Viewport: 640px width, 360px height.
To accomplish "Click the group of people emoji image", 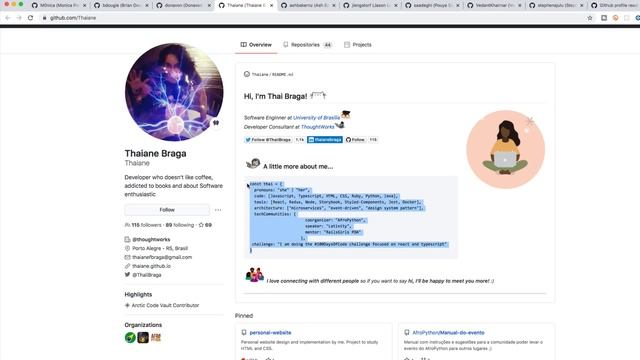I will (254, 275).
